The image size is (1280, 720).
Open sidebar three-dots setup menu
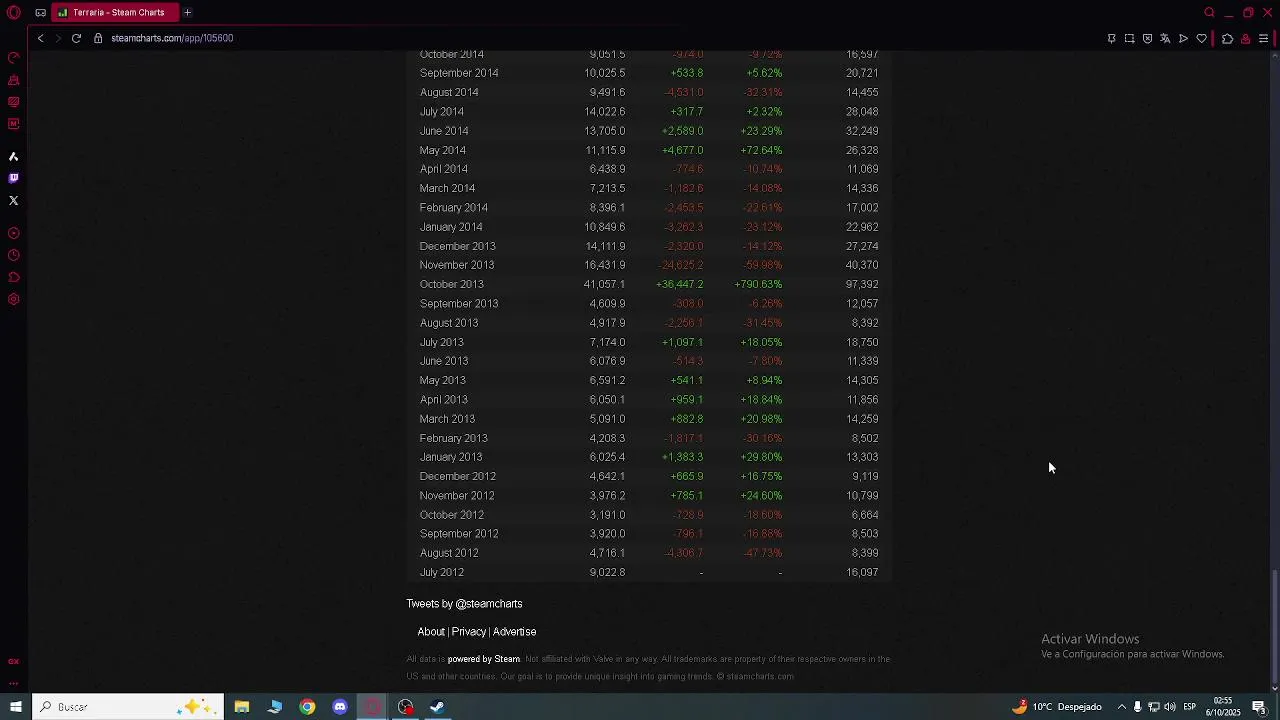(x=14, y=684)
